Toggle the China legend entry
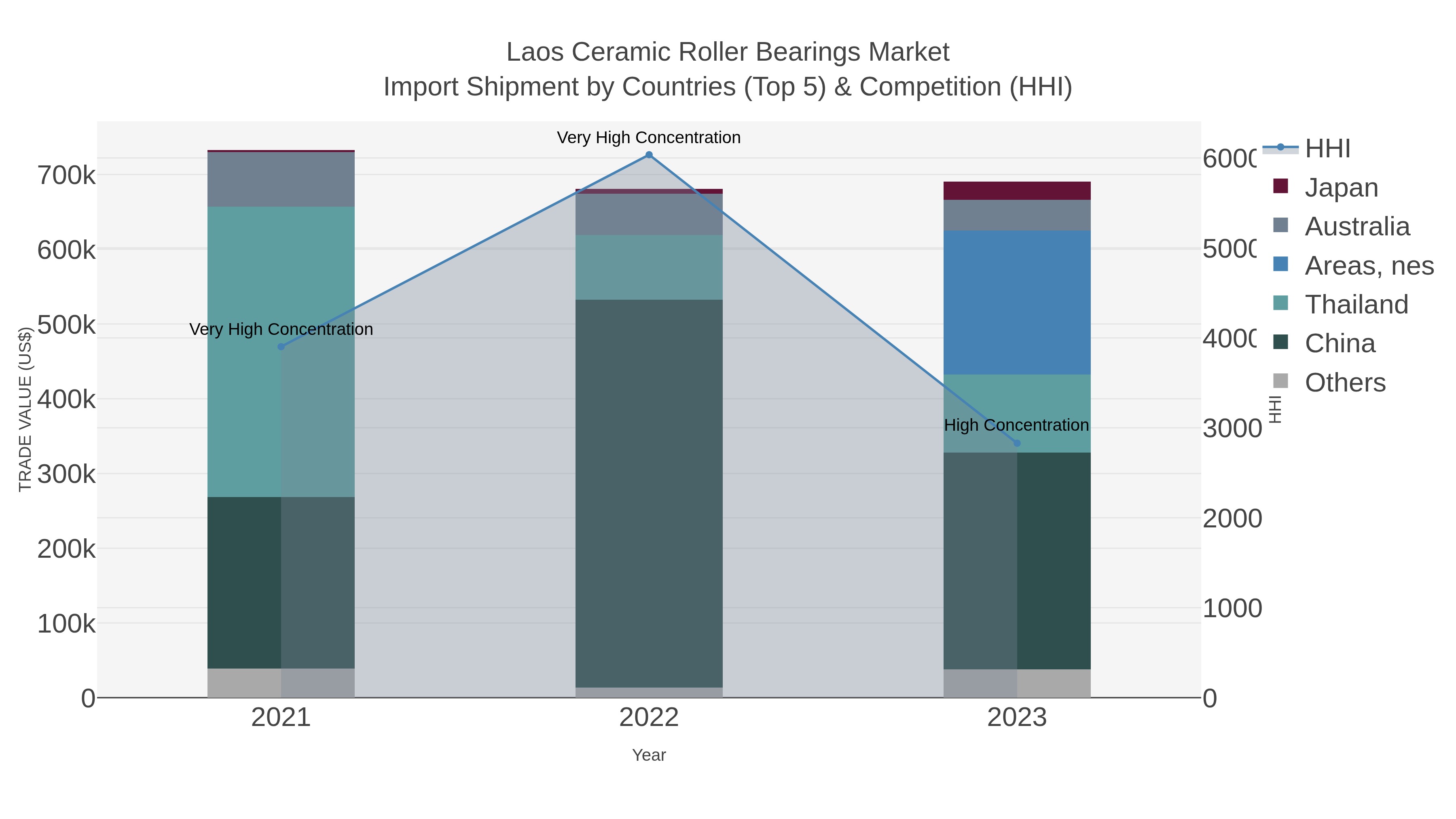Viewport: 1456px width, 819px height. 1324,344
